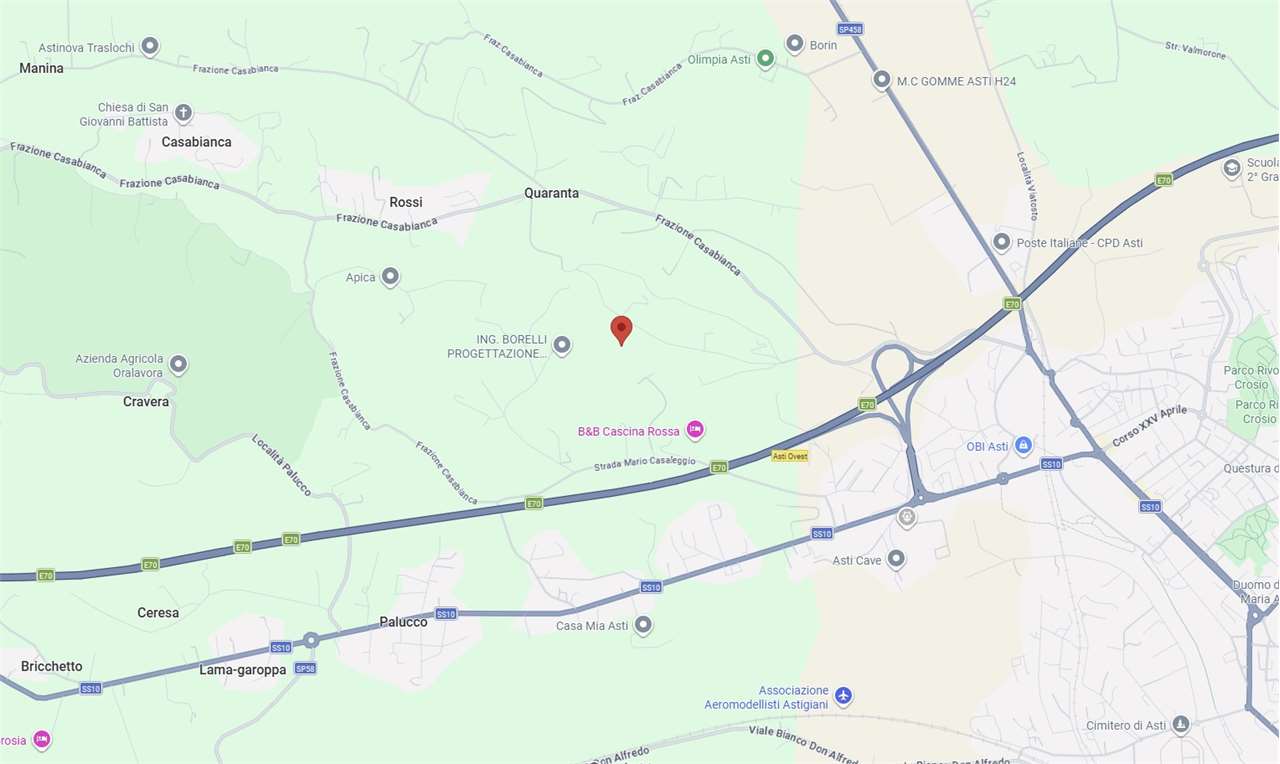
Task: Select the B&B Cascina Rossa lodging icon
Action: coord(695,430)
